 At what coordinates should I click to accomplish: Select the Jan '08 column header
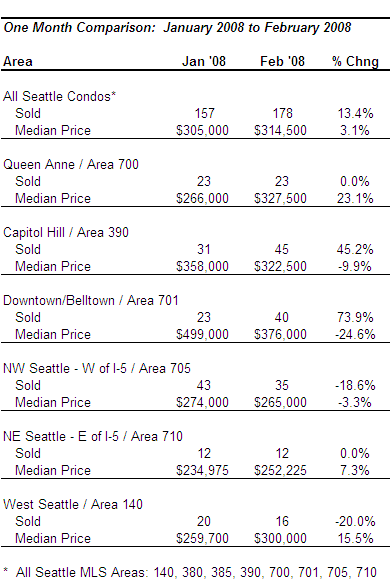coord(204,61)
